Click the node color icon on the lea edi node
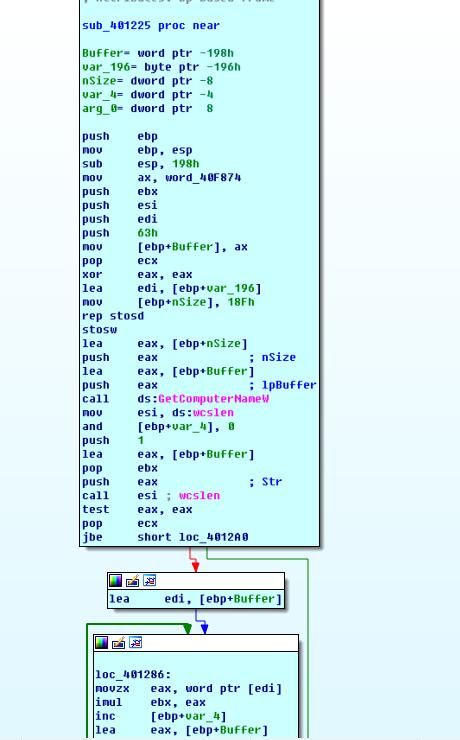This screenshot has height=740, width=460. point(116,580)
